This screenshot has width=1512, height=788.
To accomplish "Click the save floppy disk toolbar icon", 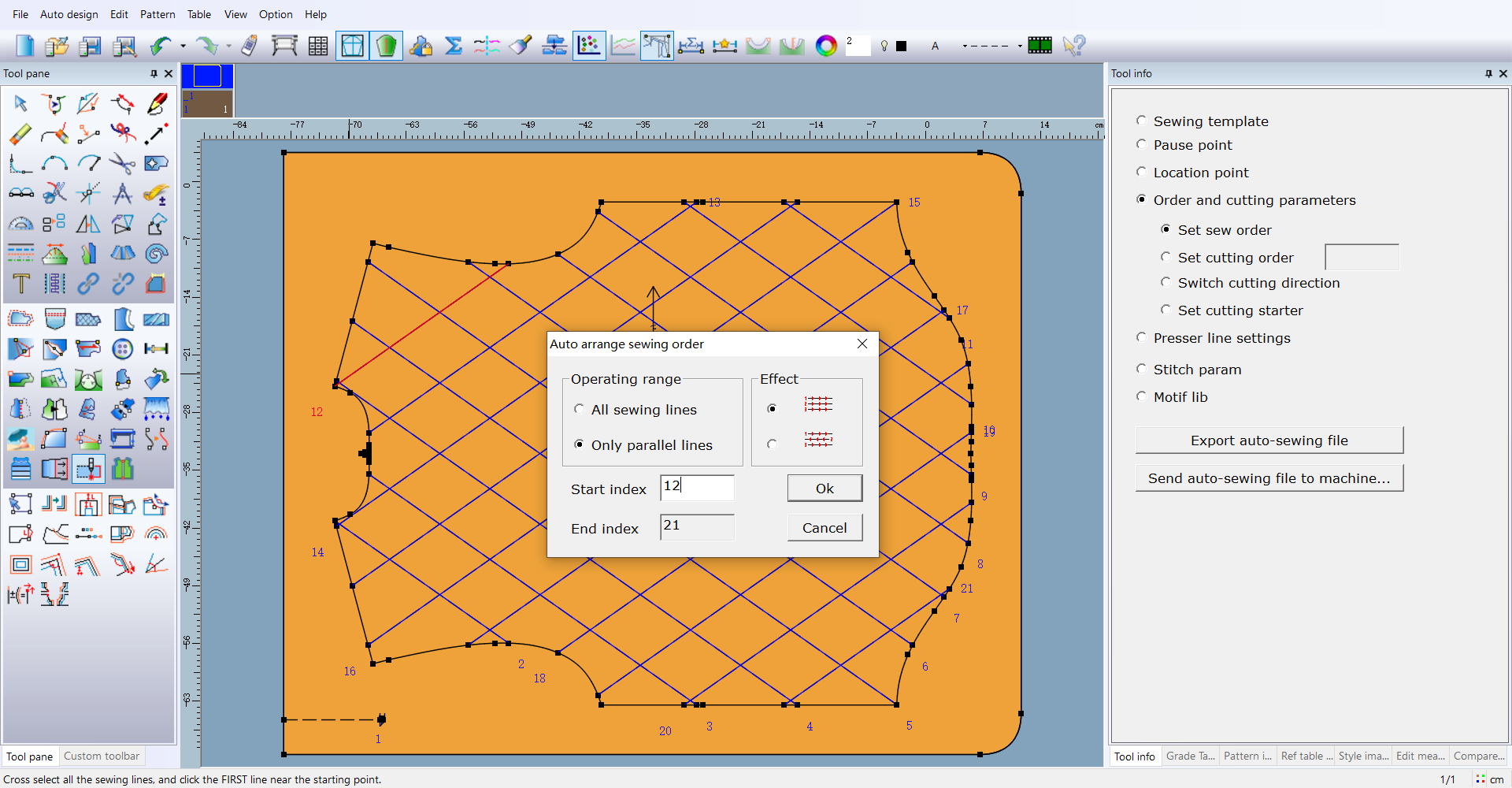I will [90, 46].
